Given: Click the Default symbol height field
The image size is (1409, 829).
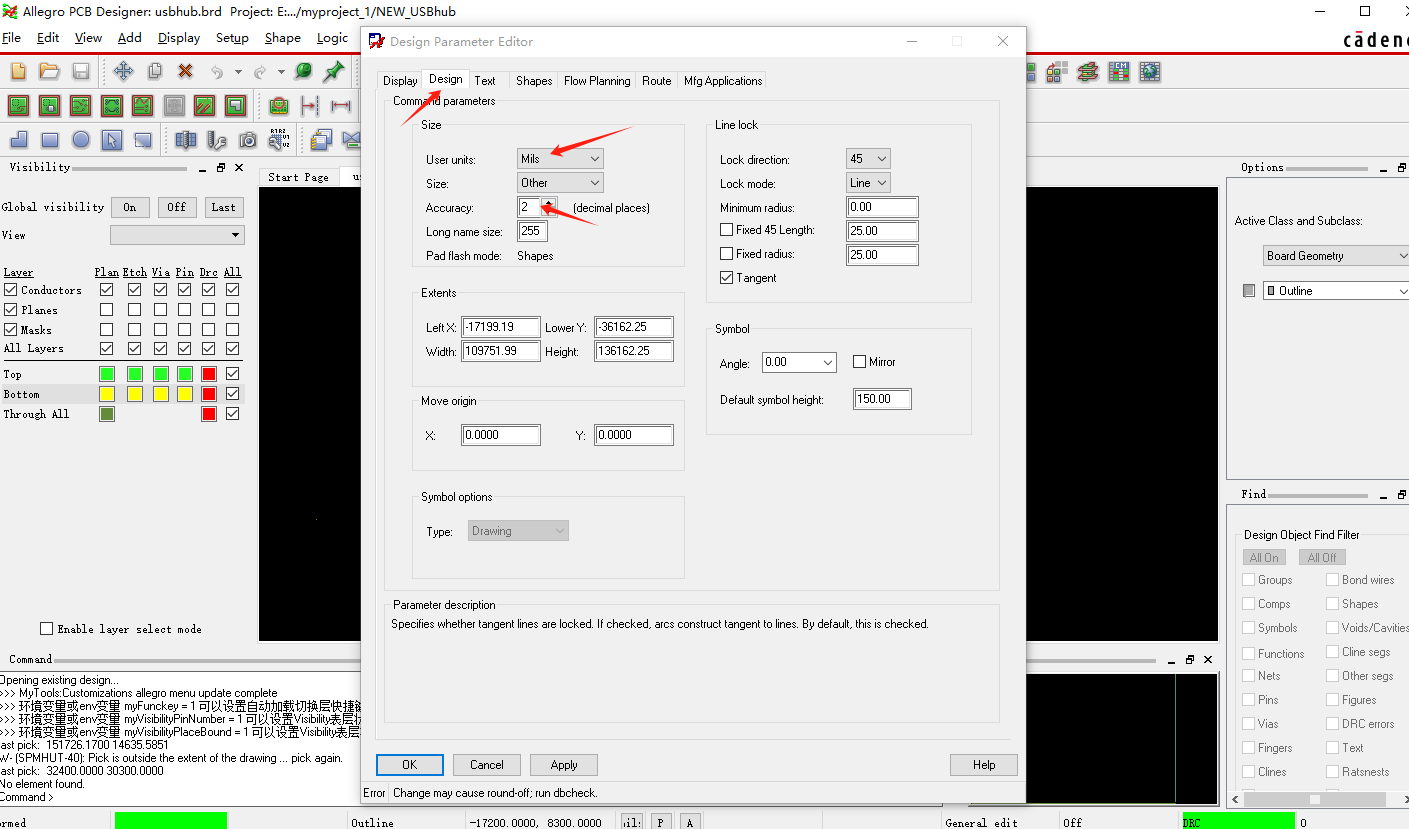Looking at the screenshot, I should click(883, 399).
